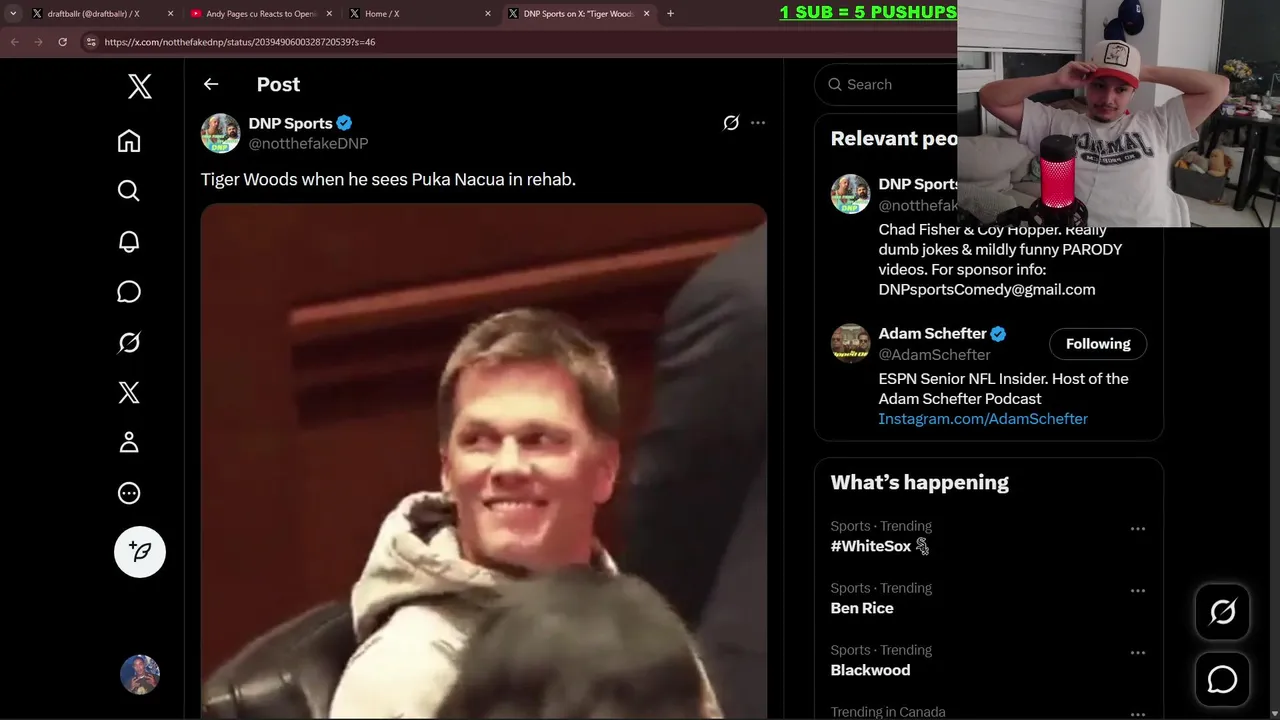Click the x.com URL address bar
This screenshot has height=720, width=1280.
520,42
